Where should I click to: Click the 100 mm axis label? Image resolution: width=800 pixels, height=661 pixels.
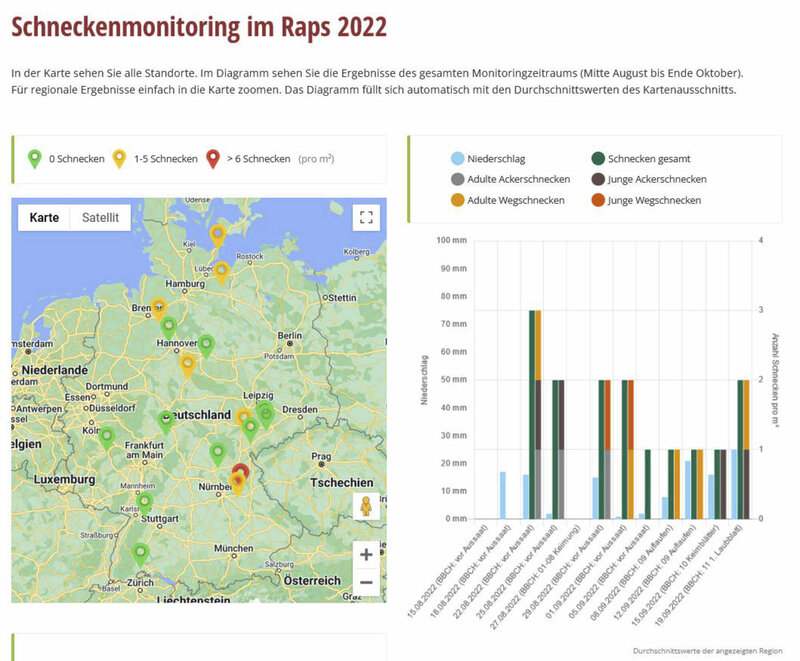click(452, 240)
